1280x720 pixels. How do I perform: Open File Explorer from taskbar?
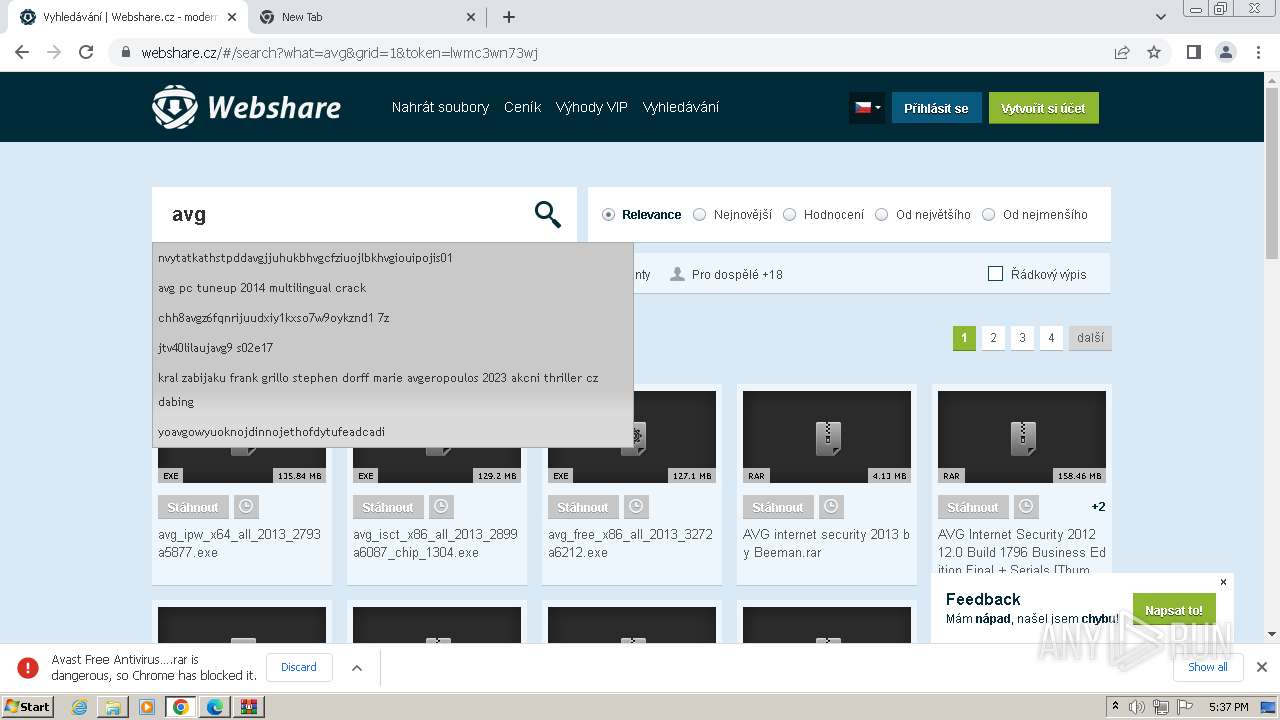pos(113,707)
